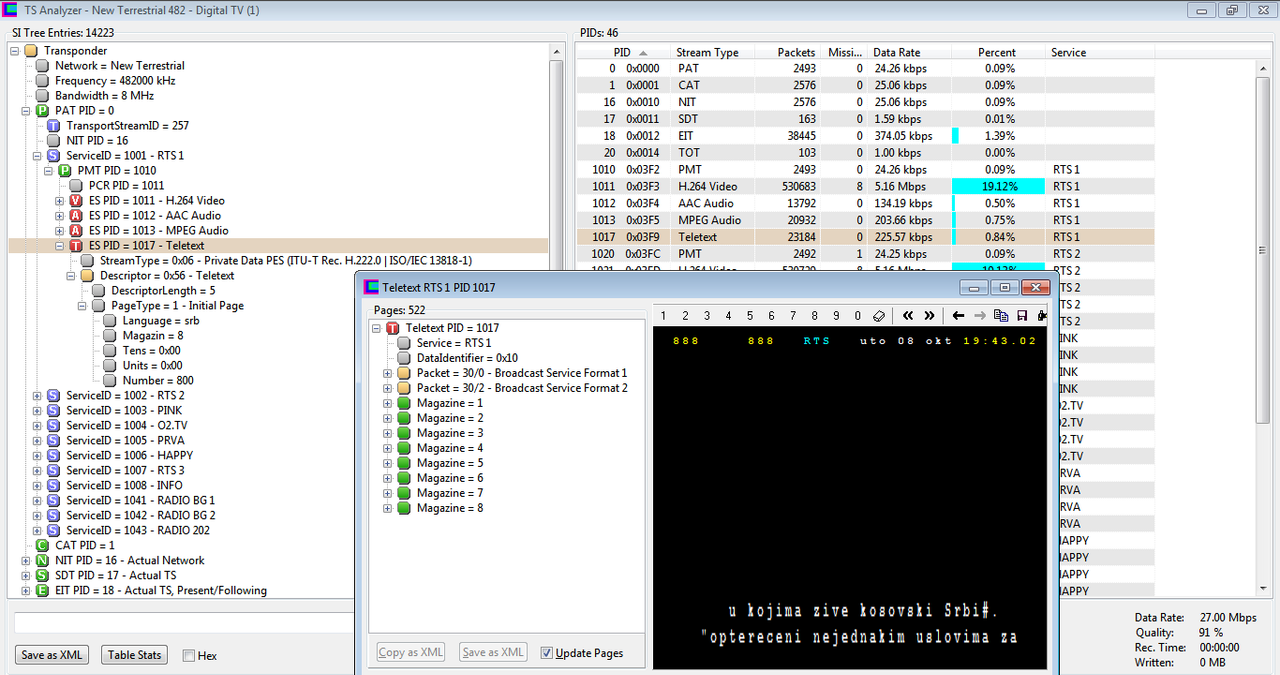
Task: Collapse the Teletext PID = 1017 root node
Action: click(377, 328)
